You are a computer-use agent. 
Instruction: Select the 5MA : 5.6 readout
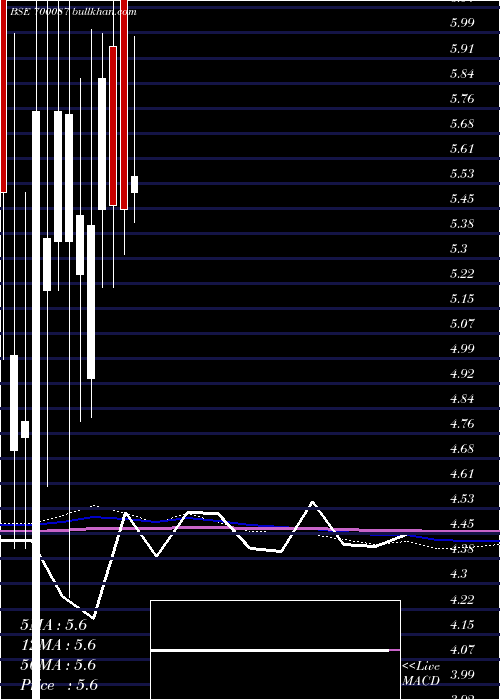pyautogui.click(x=54, y=625)
